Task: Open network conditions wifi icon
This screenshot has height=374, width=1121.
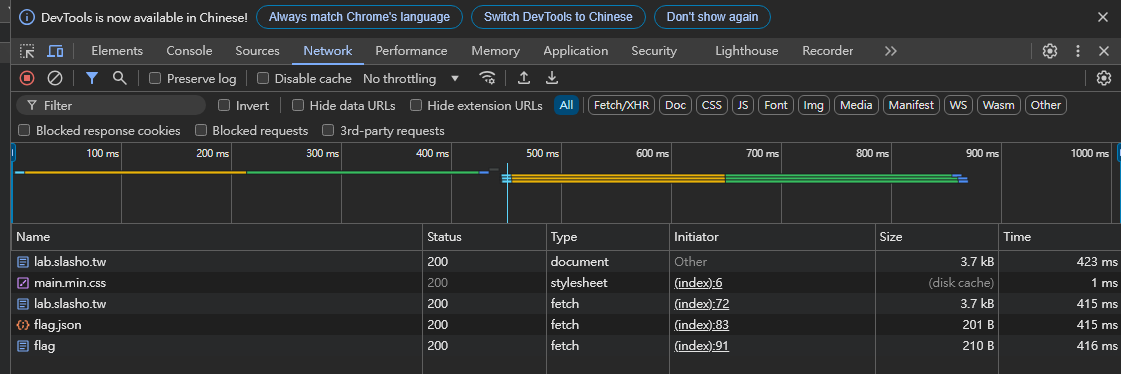Action: (x=488, y=78)
